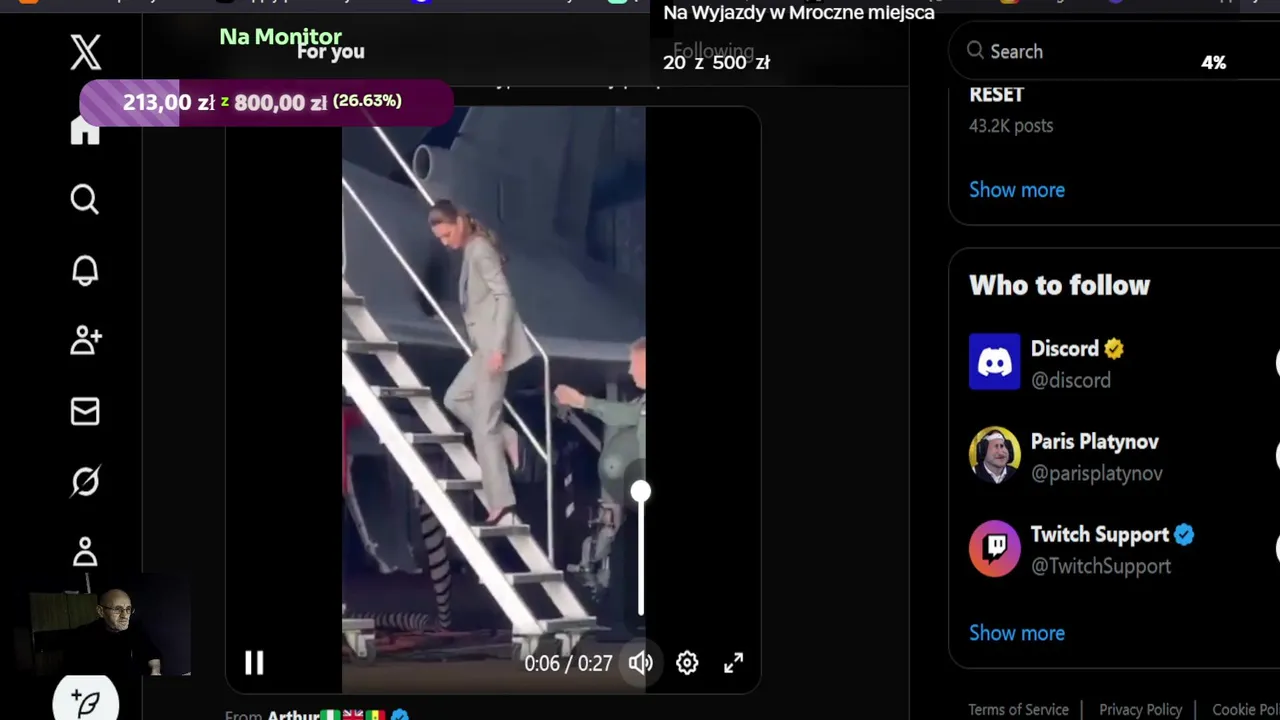Open the X logo home link
The image size is (1280, 720).
pyautogui.click(x=86, y=52)
